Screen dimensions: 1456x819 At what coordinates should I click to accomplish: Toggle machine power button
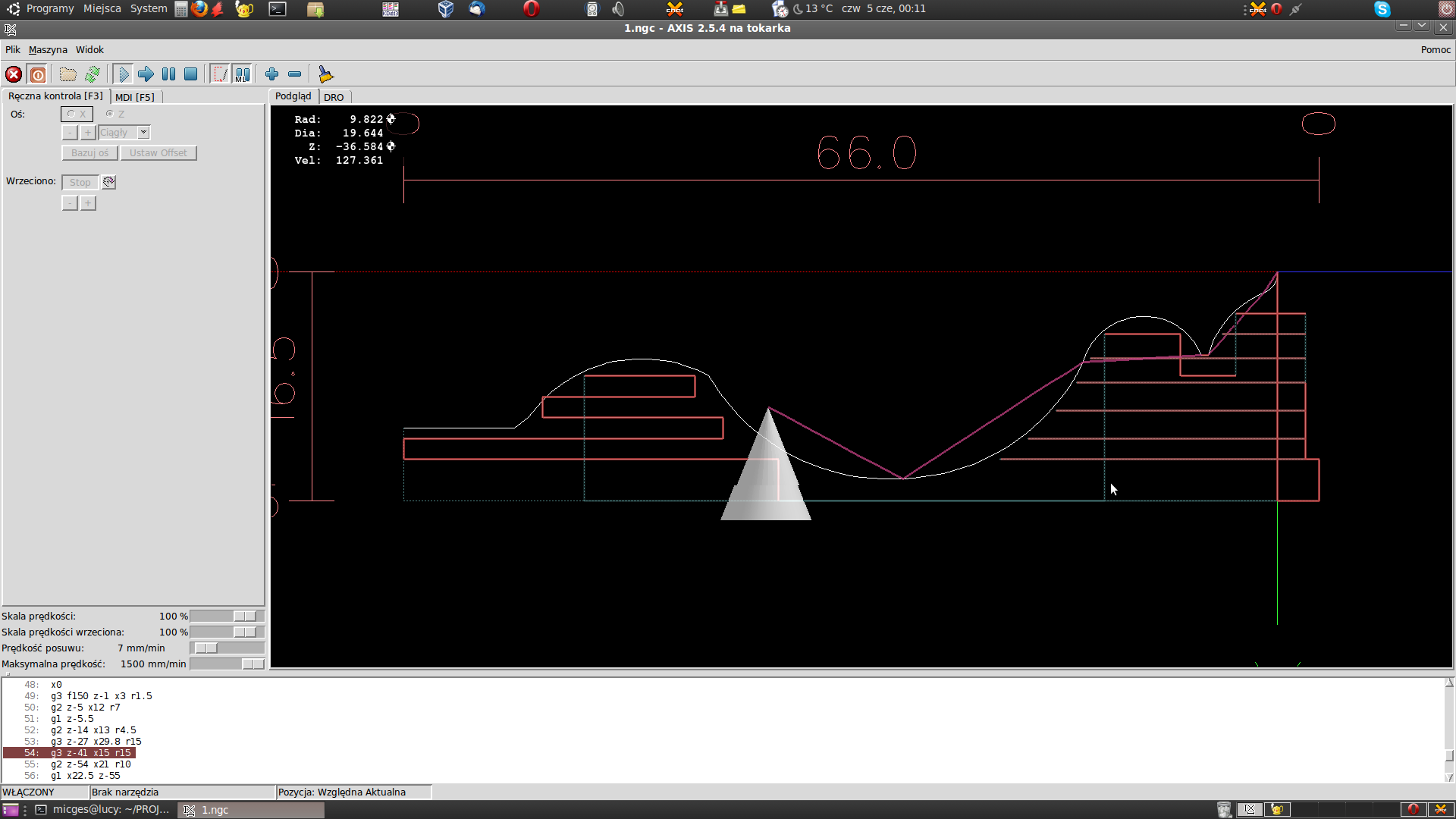[38, 74]
